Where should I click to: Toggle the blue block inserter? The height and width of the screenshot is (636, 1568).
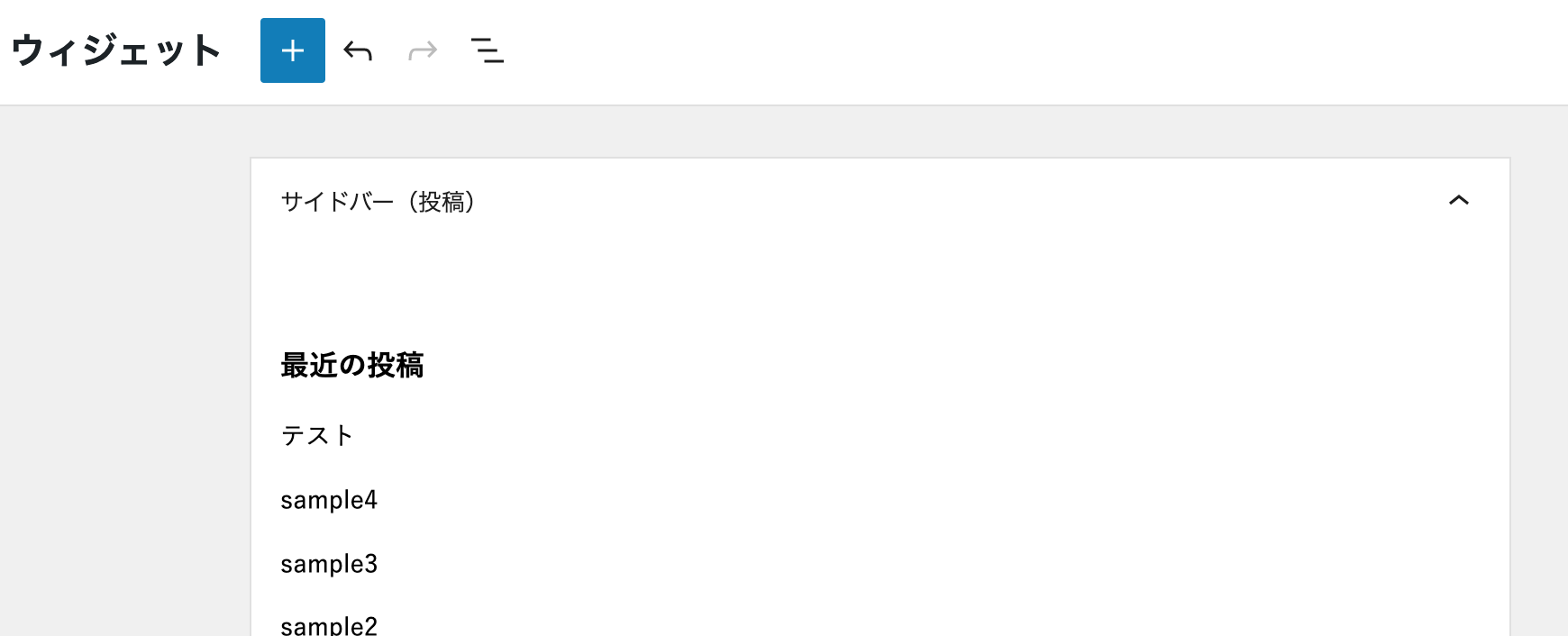pos(293,50)
